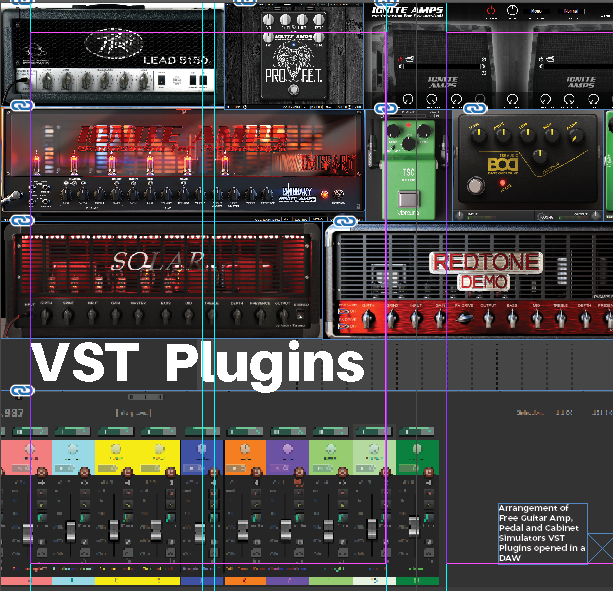Click the caption starting 'Arrangement of Free Guitar Amp'
Screen dimensions: 613x591
[x=543, y=533]
